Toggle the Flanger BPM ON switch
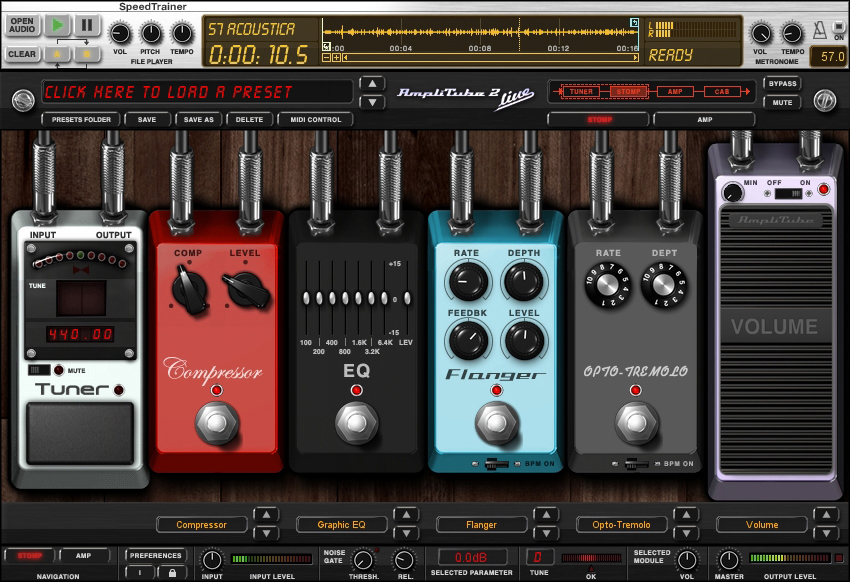Viewport: 850px width, 582px height. coord(496,464)
